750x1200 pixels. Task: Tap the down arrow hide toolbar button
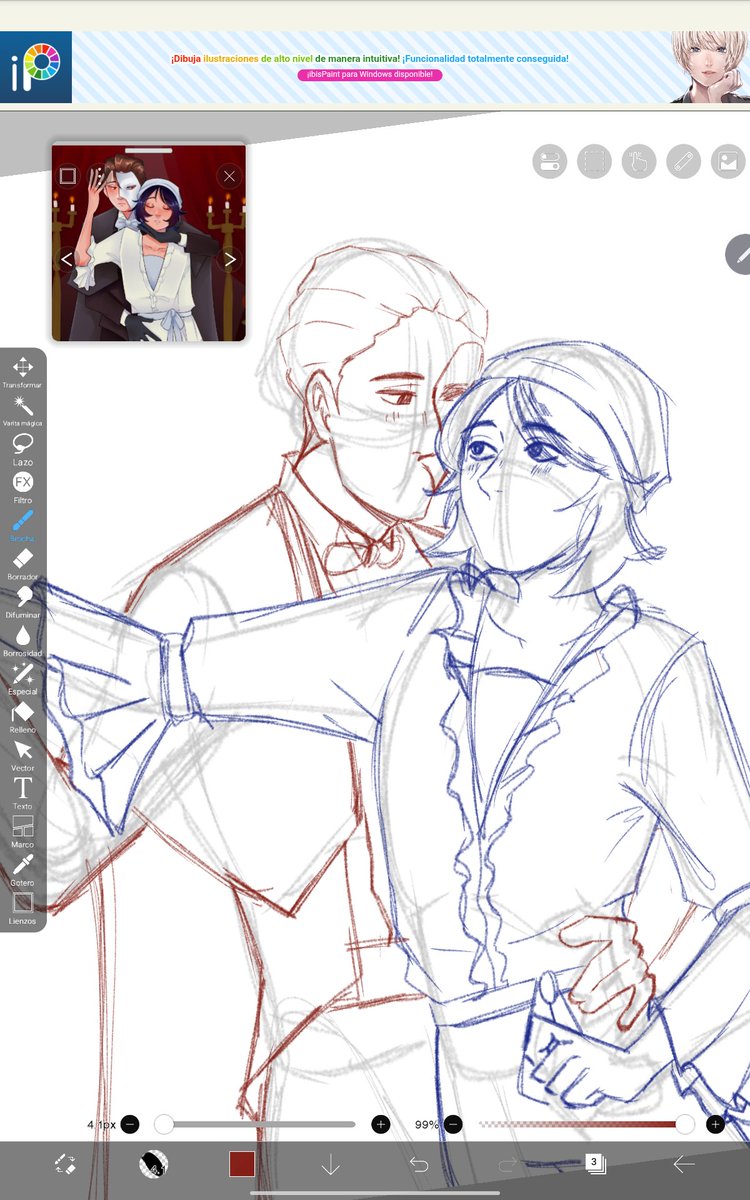[x=330, y=1163]
